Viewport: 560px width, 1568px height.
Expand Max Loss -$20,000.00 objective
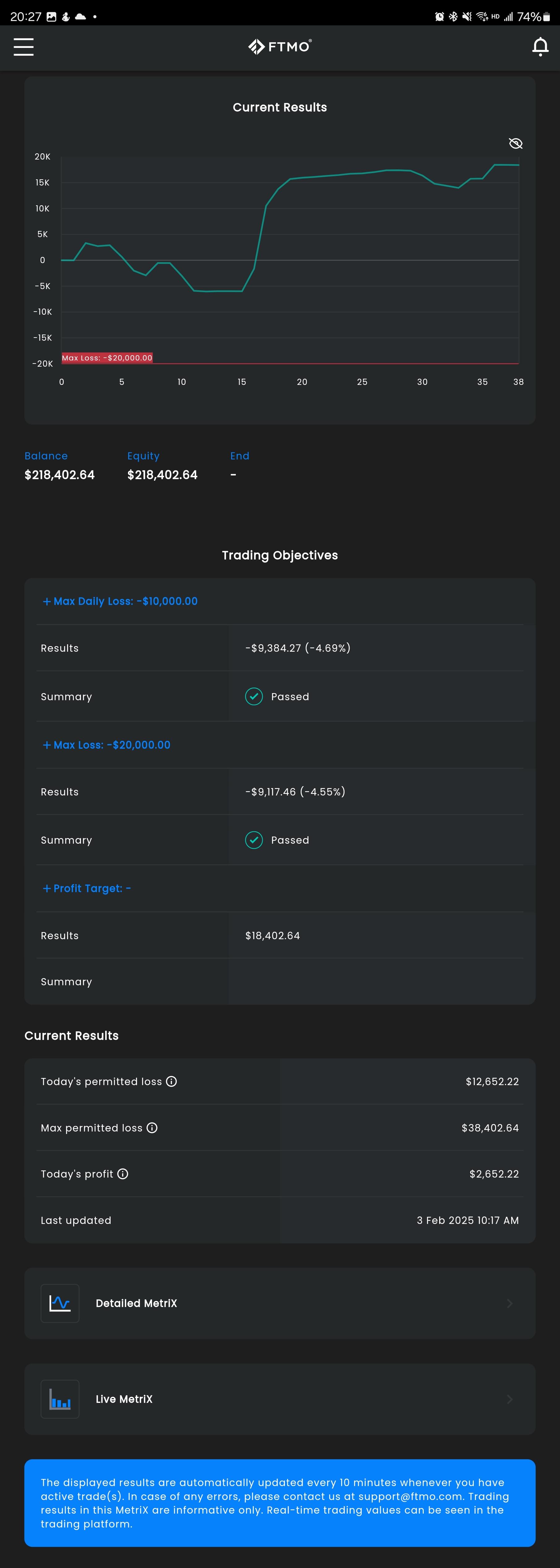point(107,745)
